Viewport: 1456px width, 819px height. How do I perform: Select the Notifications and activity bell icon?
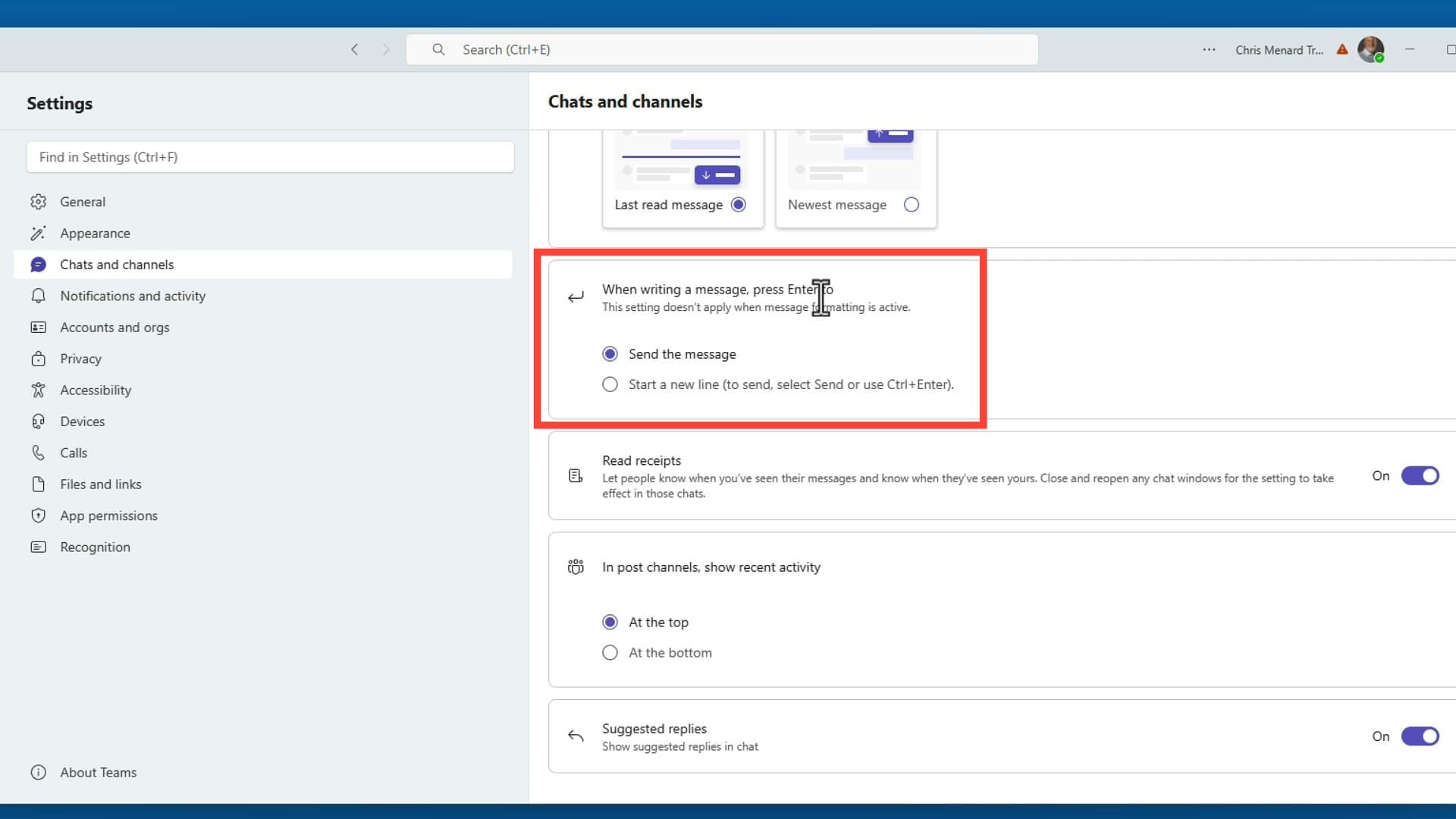(39, 296)
